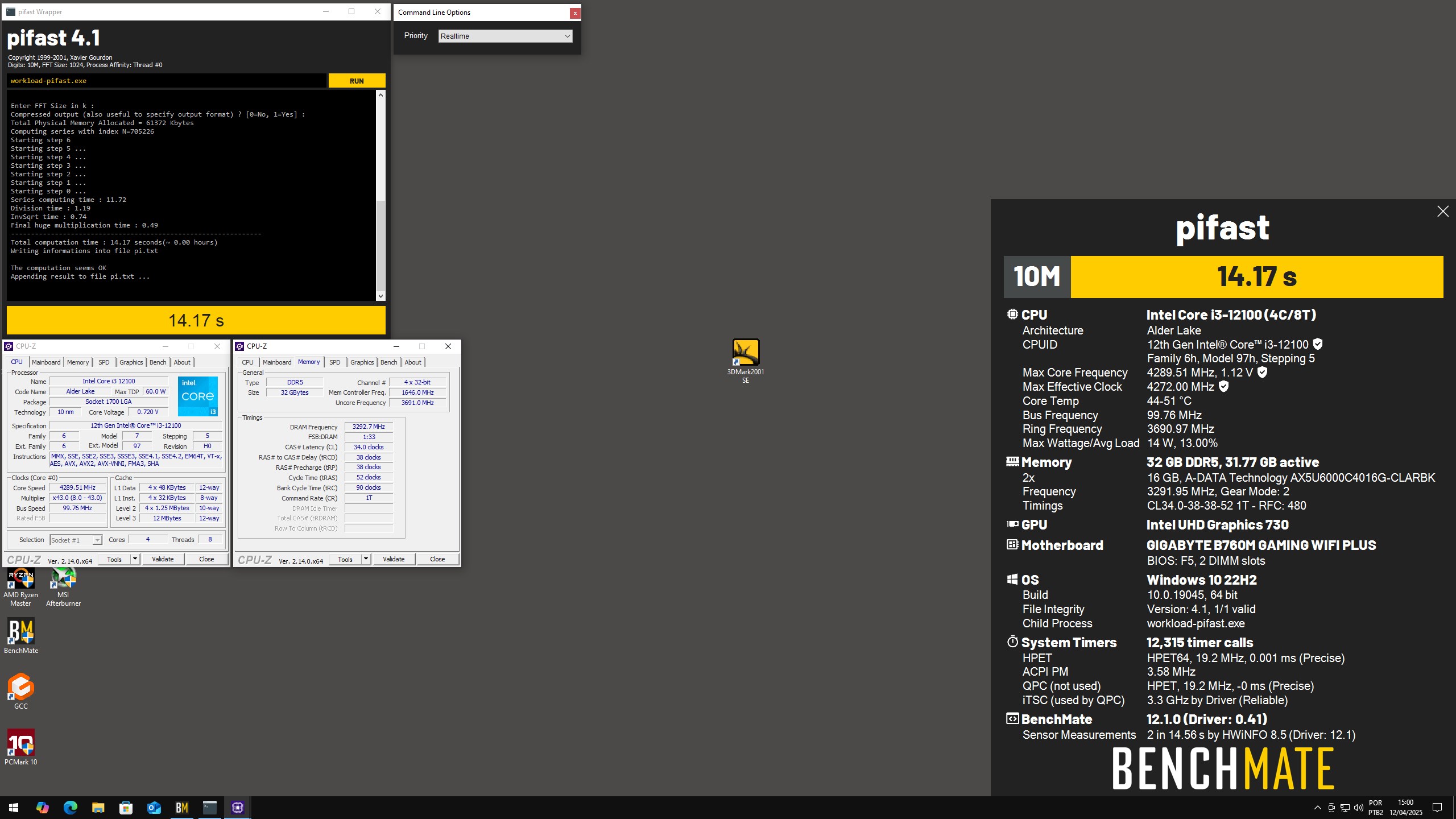
Task: Open Graphics tab in right CPU-Z
Action: tap(362, 362)
